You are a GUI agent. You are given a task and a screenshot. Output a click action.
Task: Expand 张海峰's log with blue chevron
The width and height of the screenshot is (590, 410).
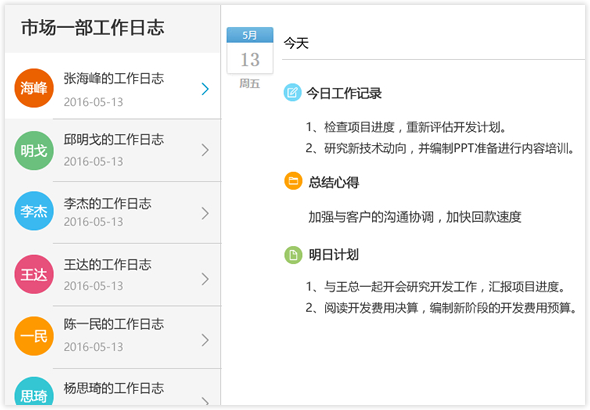coord(205,89)
